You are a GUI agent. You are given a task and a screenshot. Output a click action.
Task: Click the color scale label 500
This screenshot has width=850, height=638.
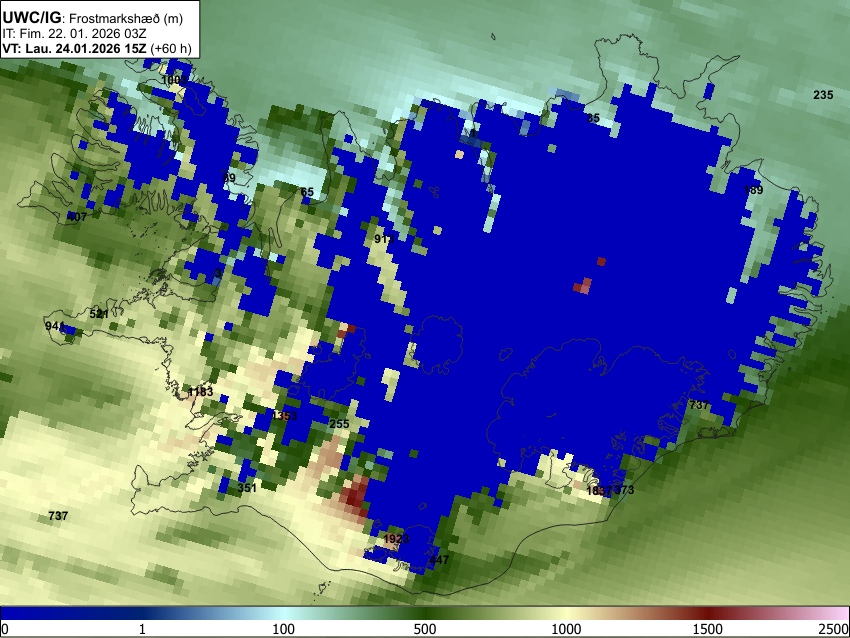(424, 629)
